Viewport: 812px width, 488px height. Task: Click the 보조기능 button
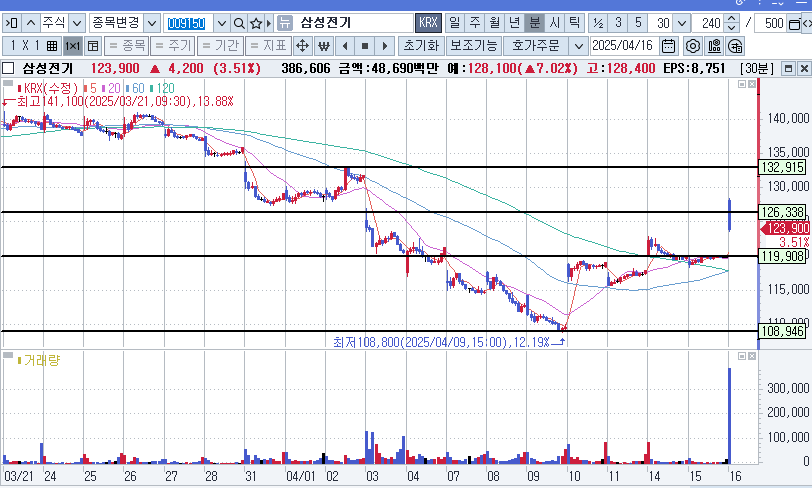(473, 46)
